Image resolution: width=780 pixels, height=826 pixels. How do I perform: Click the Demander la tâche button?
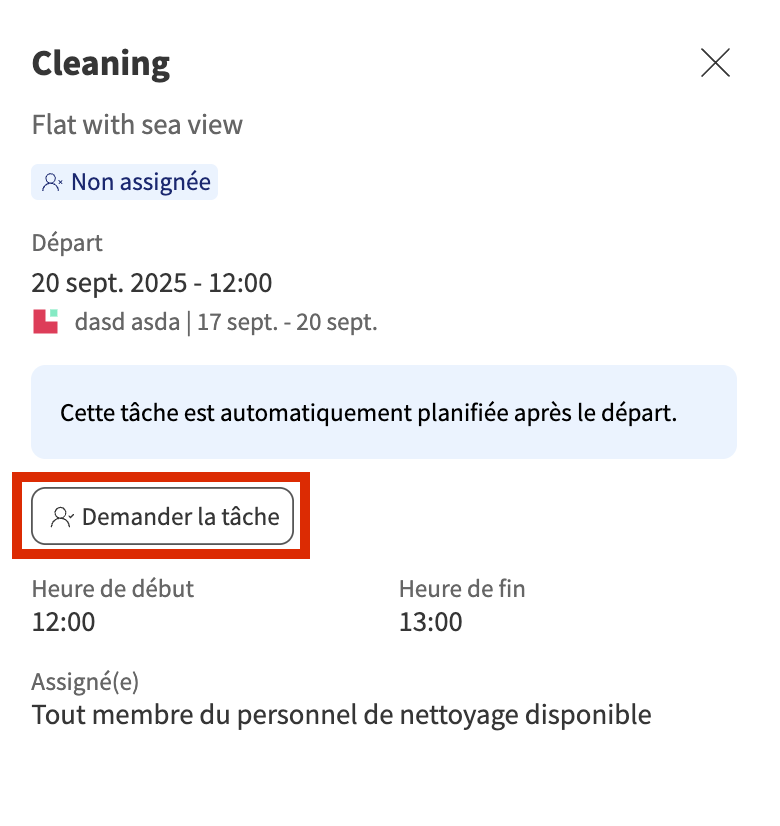click(x=162, y=516)
